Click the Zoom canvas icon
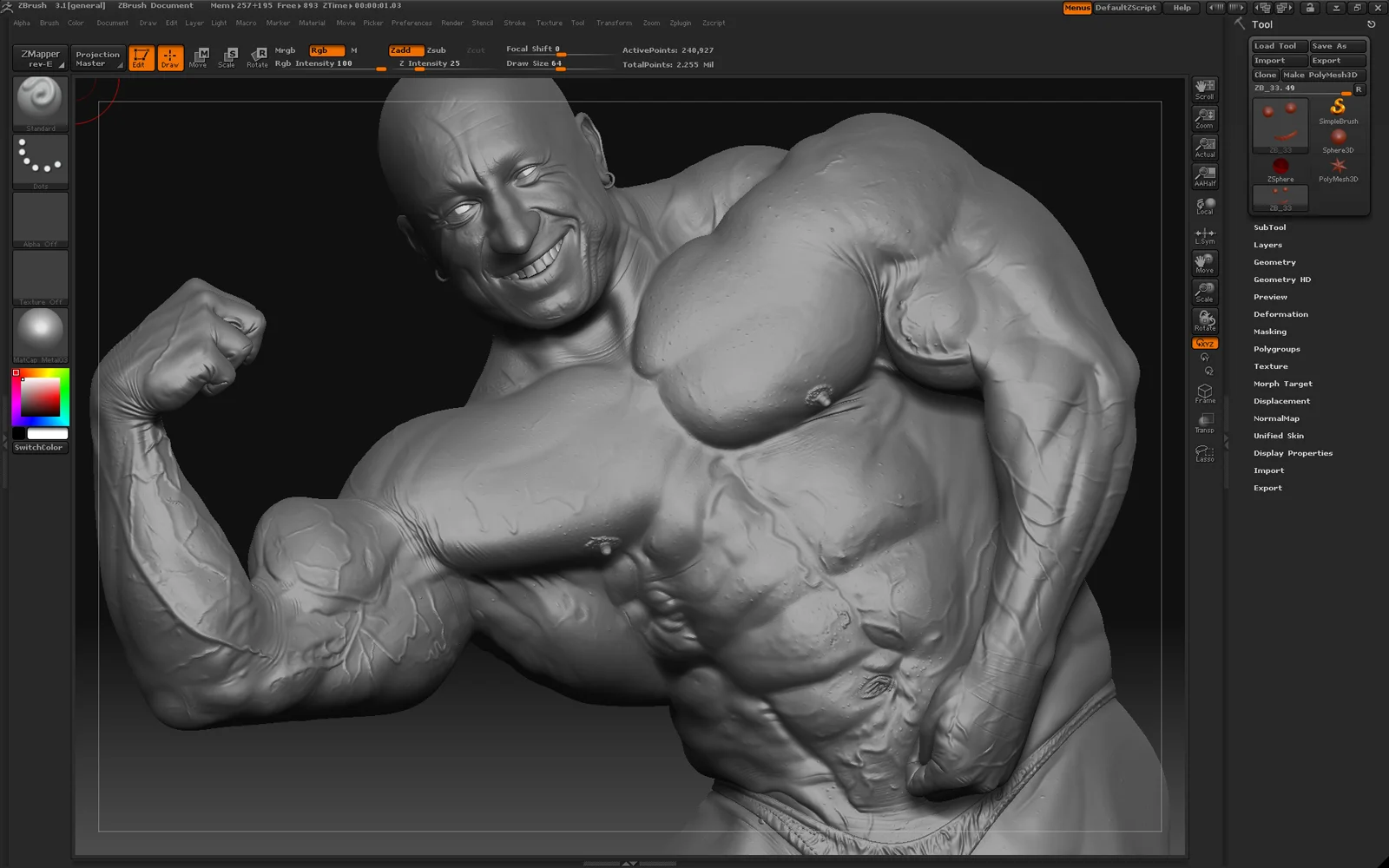The width and height of the screenshot is (1389, 868). tap(1205, 117)
